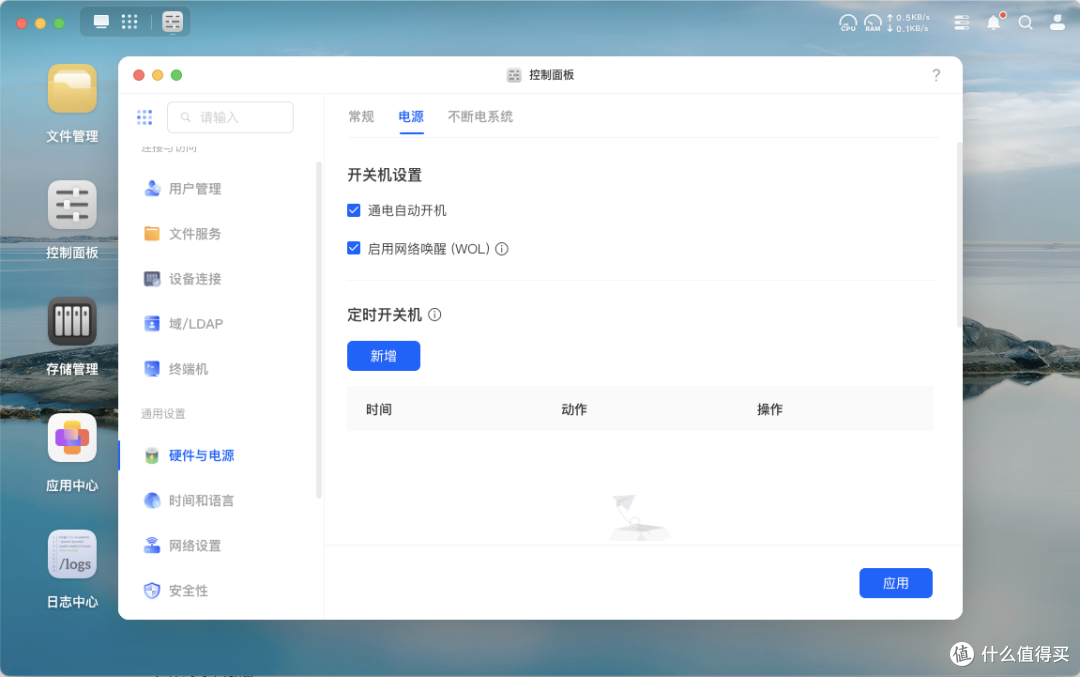
Task: Click the 新增 button
Action: (384, 356)
